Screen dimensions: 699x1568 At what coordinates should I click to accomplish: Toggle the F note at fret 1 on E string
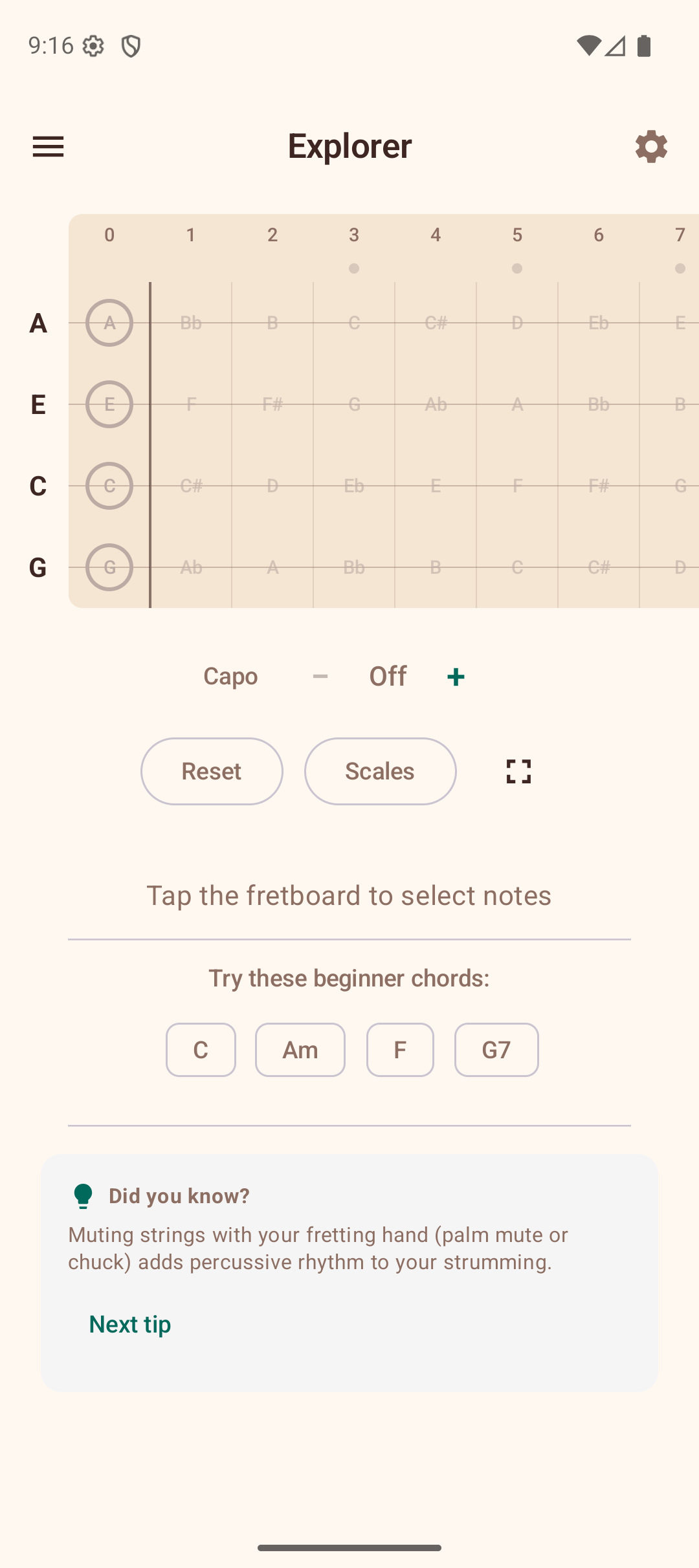click(x=190, y=405)
